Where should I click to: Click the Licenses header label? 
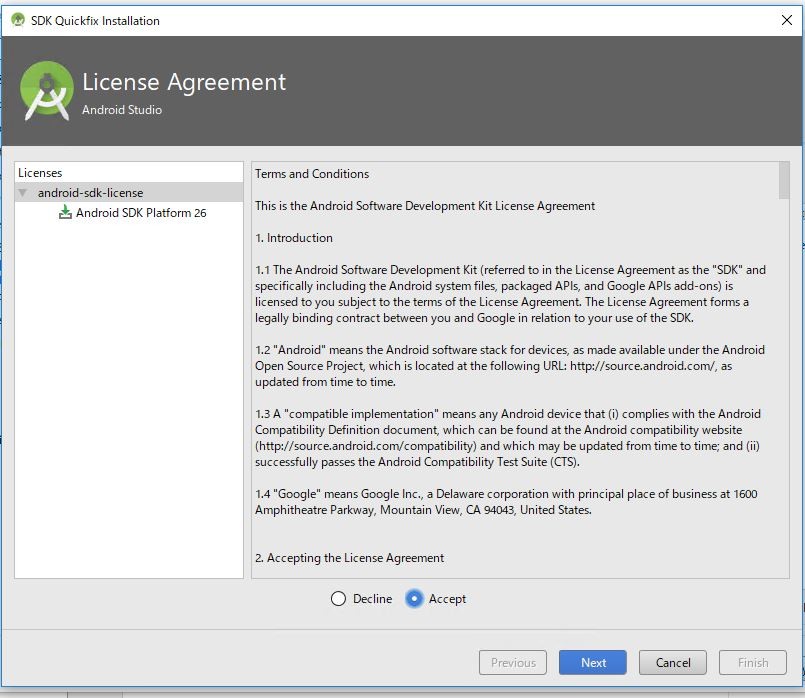[x=40, y=173]
